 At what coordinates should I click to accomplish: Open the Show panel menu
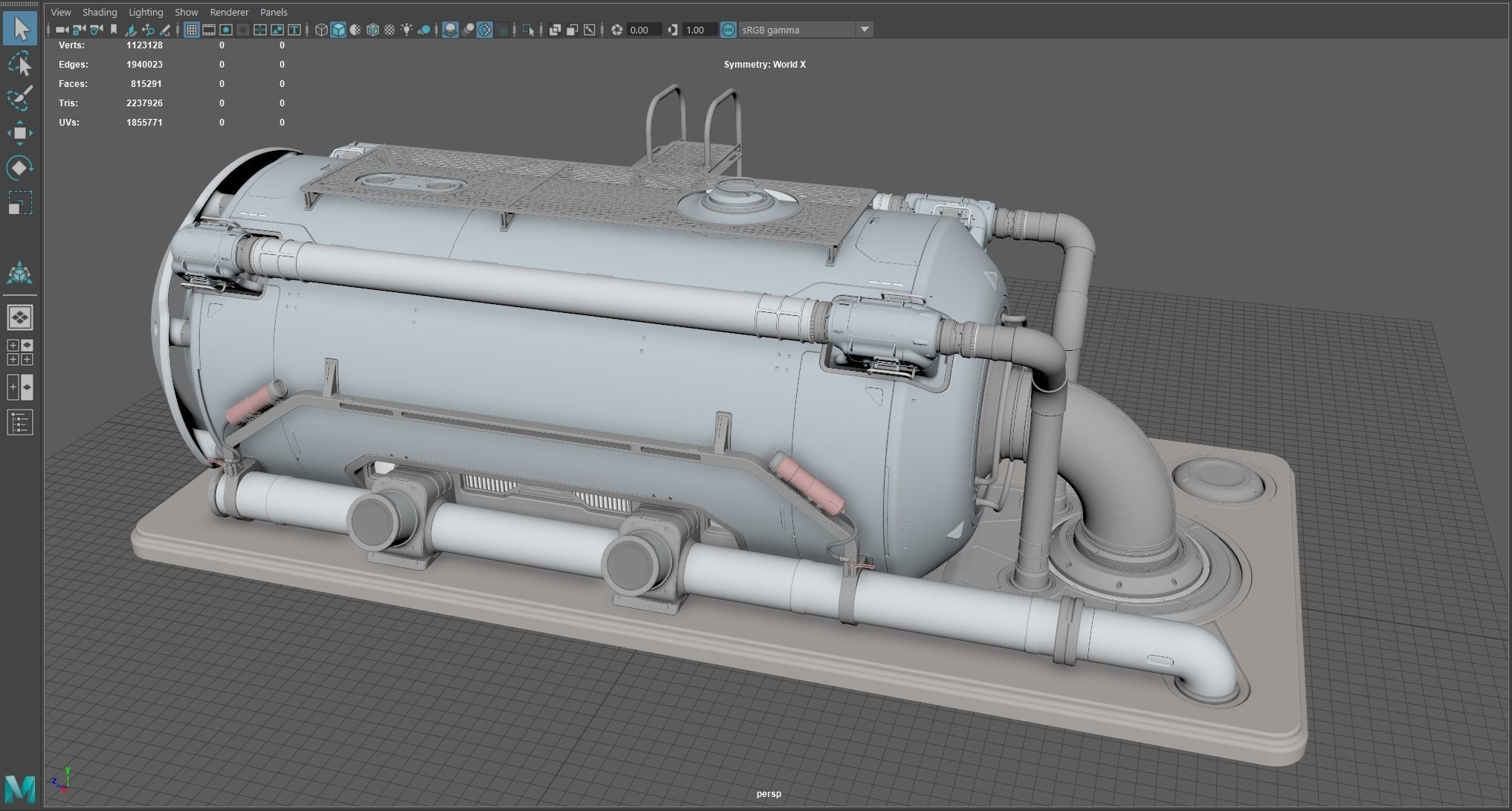(187, 12)
